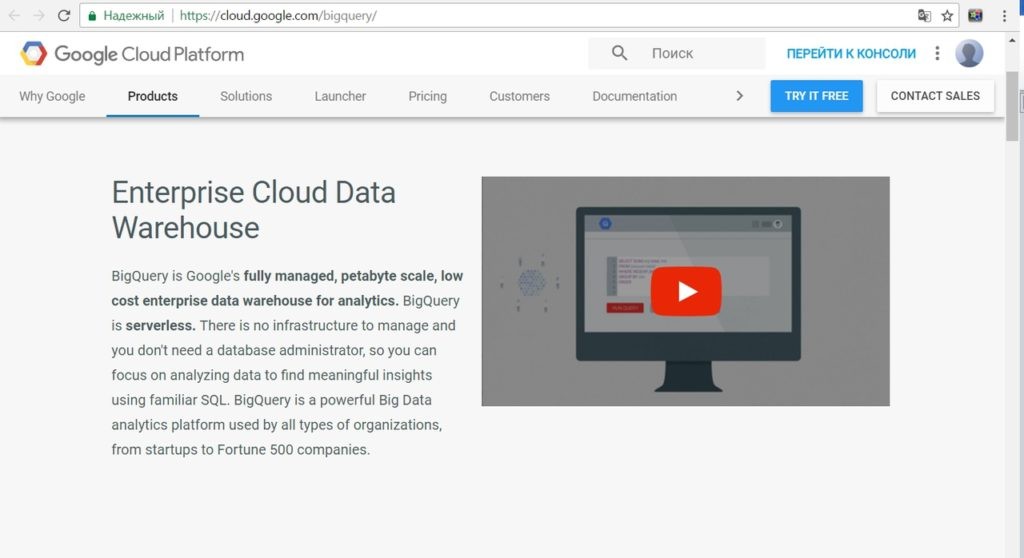Click the page vertical scrollbar thumb
This screenshot has width=1024, height=558.
[1012, 106]
